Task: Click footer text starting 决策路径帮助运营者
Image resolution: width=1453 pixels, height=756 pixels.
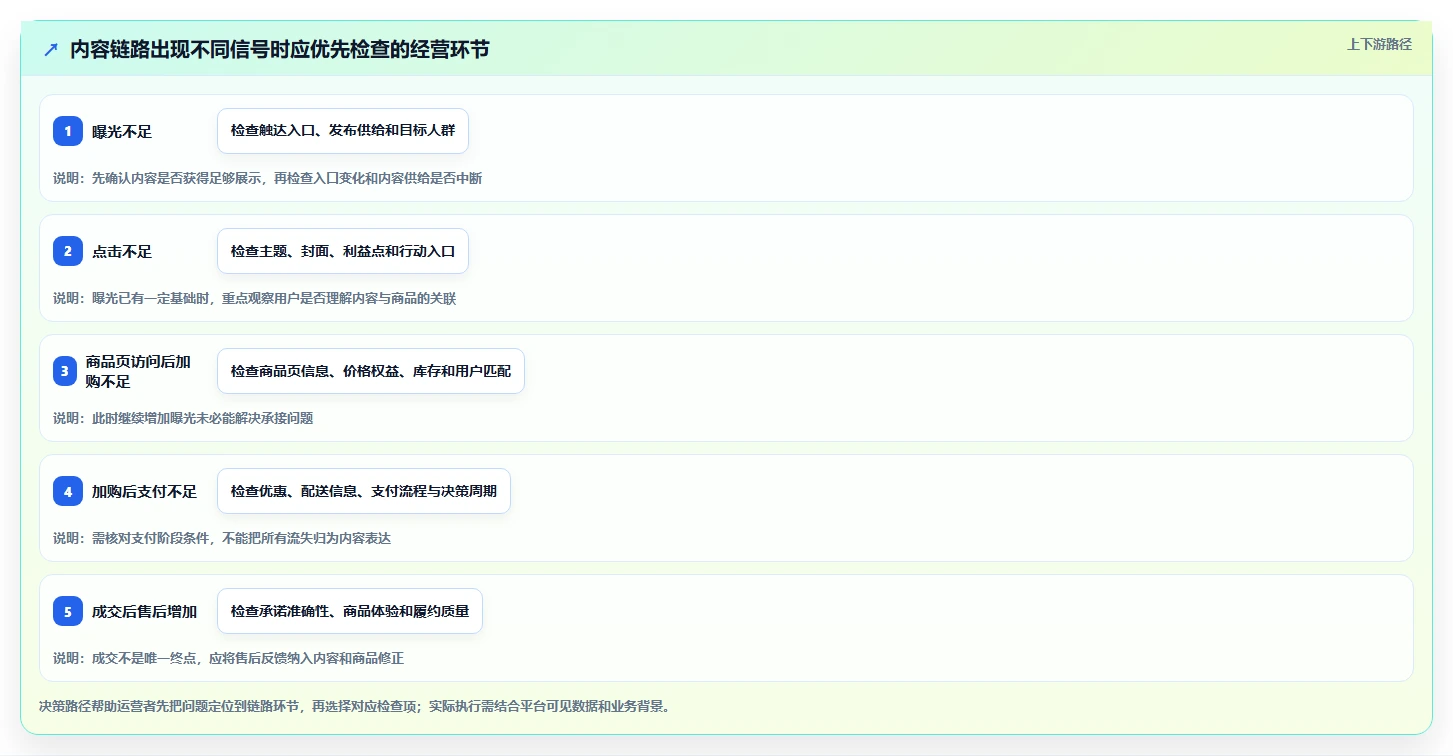Action: point(354,706)
